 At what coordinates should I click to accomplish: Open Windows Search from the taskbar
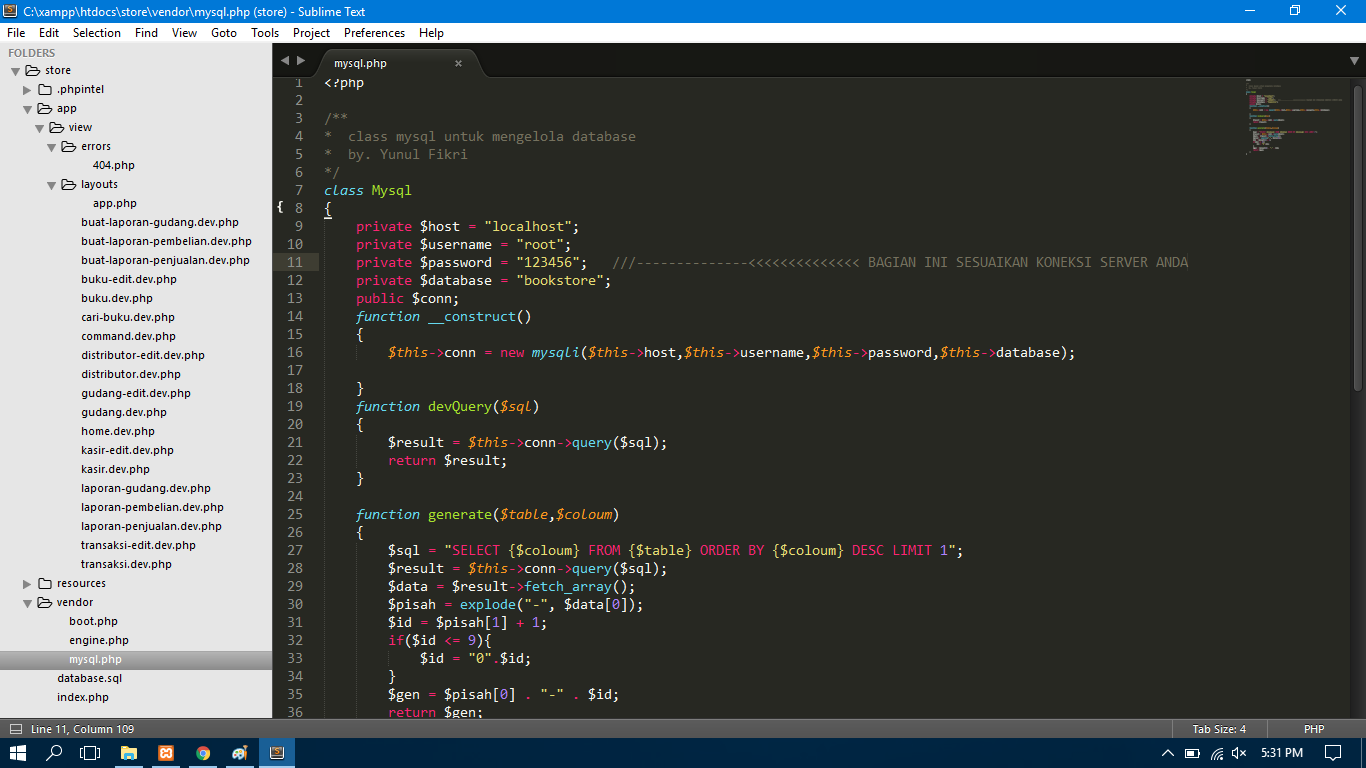pyautogui.click(x=53, y=751)
